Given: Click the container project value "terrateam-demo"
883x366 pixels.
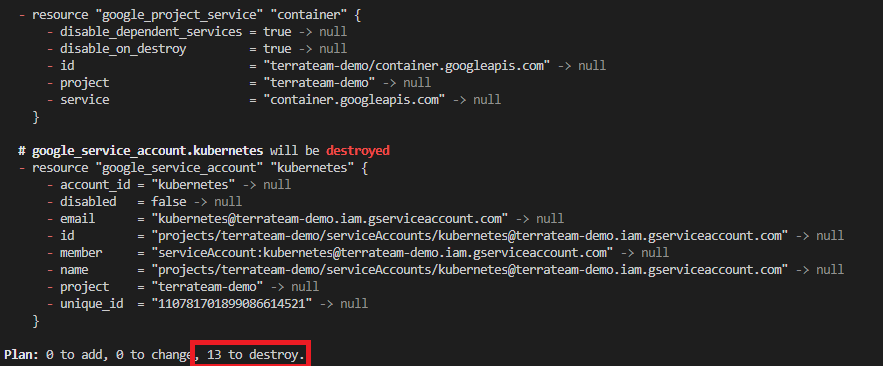Looking at the screenshot, I should [x=319, y=83].
